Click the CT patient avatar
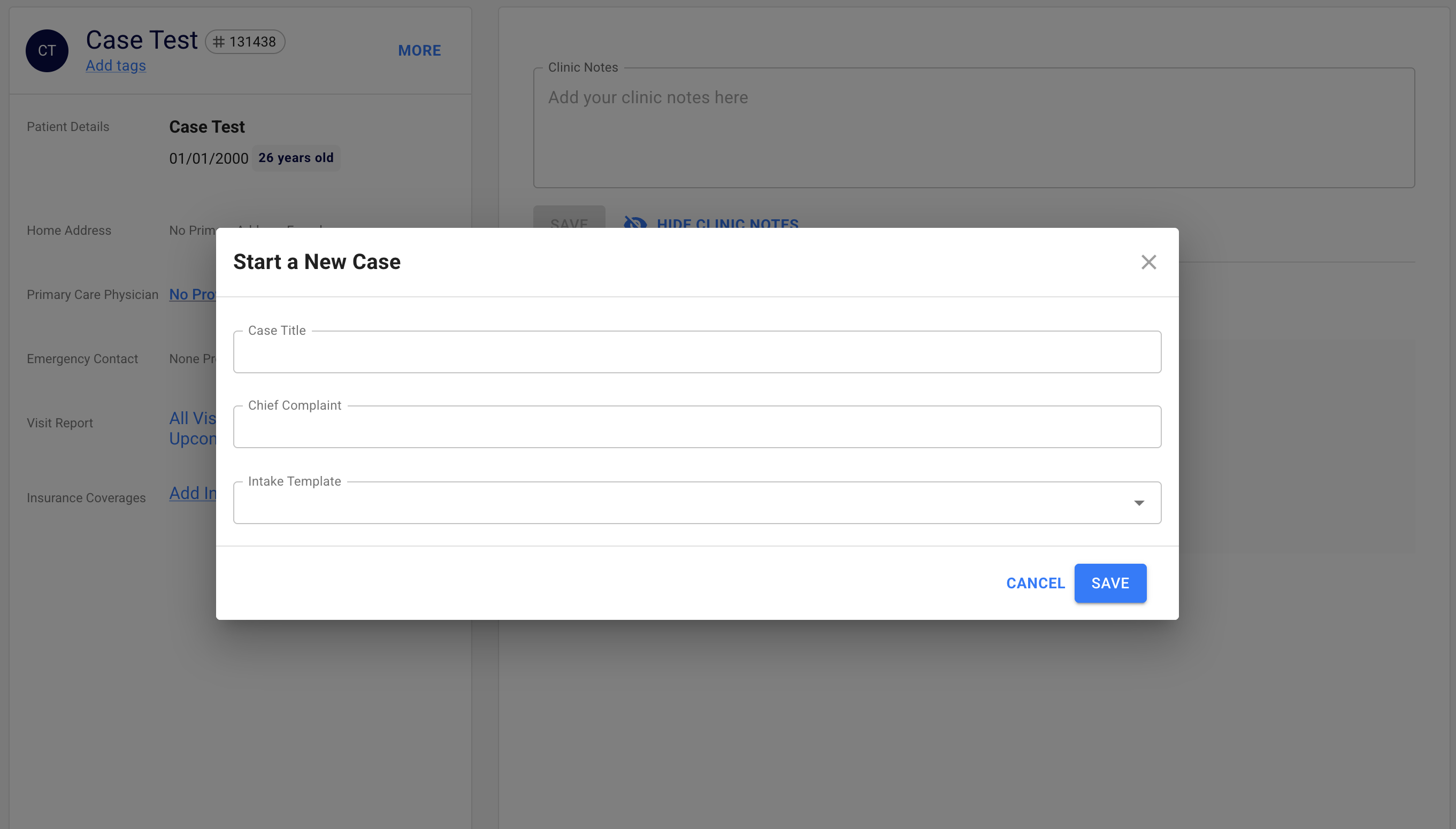The height and width of the screenshot is (829, 1456). (47, 51)
